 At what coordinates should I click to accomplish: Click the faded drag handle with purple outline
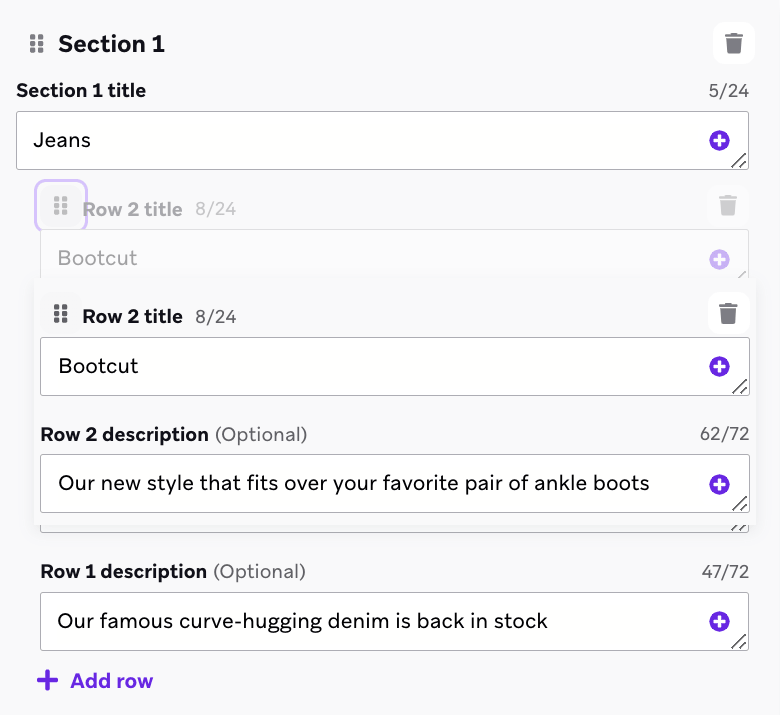[61, 206]
